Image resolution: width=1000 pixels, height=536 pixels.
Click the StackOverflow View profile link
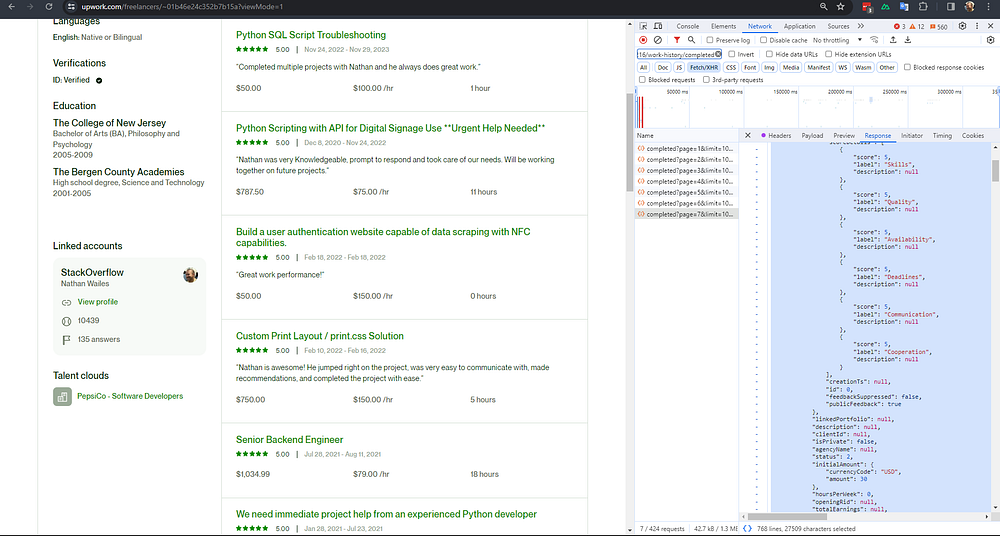(97, 302)
